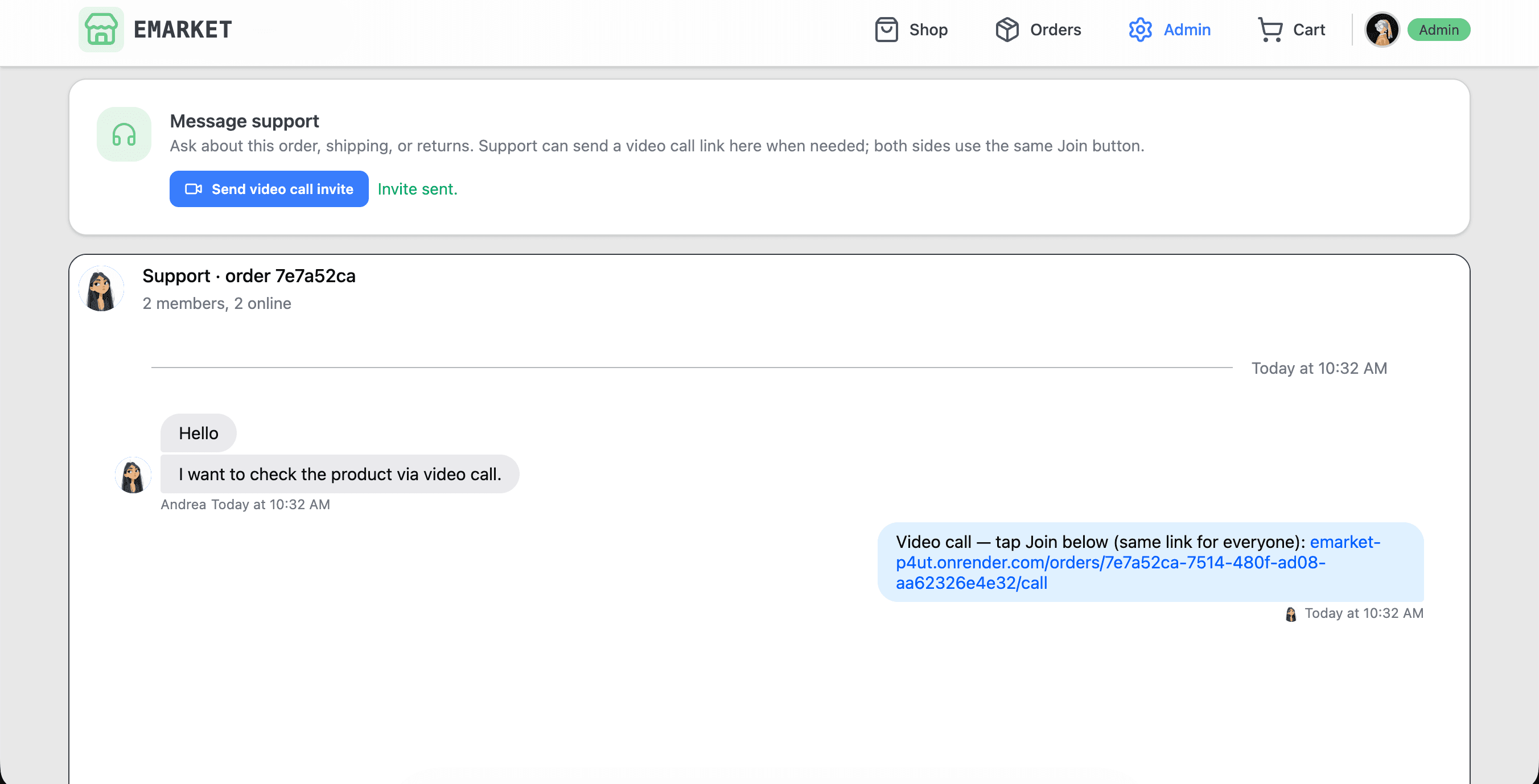Click the EMARKET brand name text
Screen dimensions: 1539x784
pyautogui.click(x=183, y=29)
